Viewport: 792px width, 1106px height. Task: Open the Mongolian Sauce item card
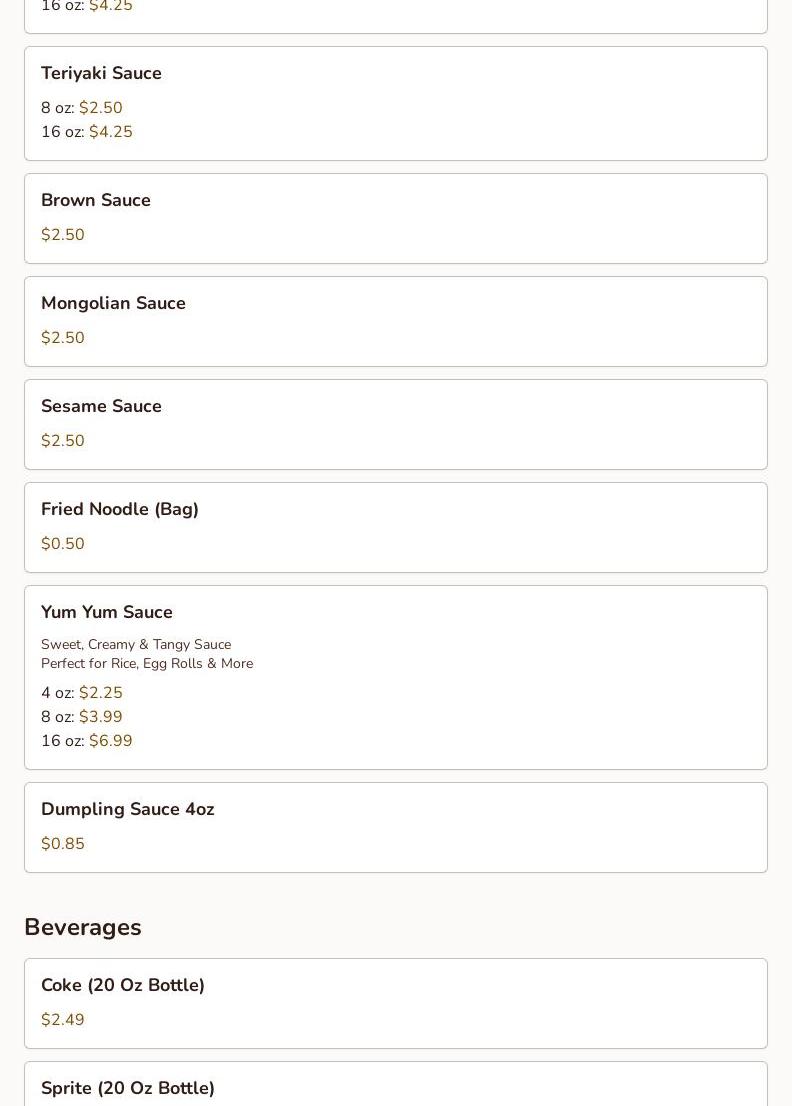tap(396, 322)
